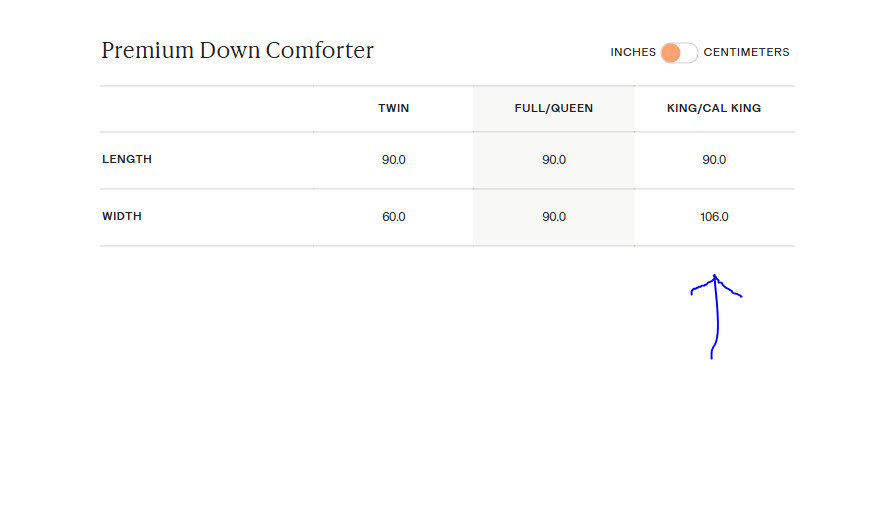Click the empty header cell above LENGTH

click(x=206, y=109)
